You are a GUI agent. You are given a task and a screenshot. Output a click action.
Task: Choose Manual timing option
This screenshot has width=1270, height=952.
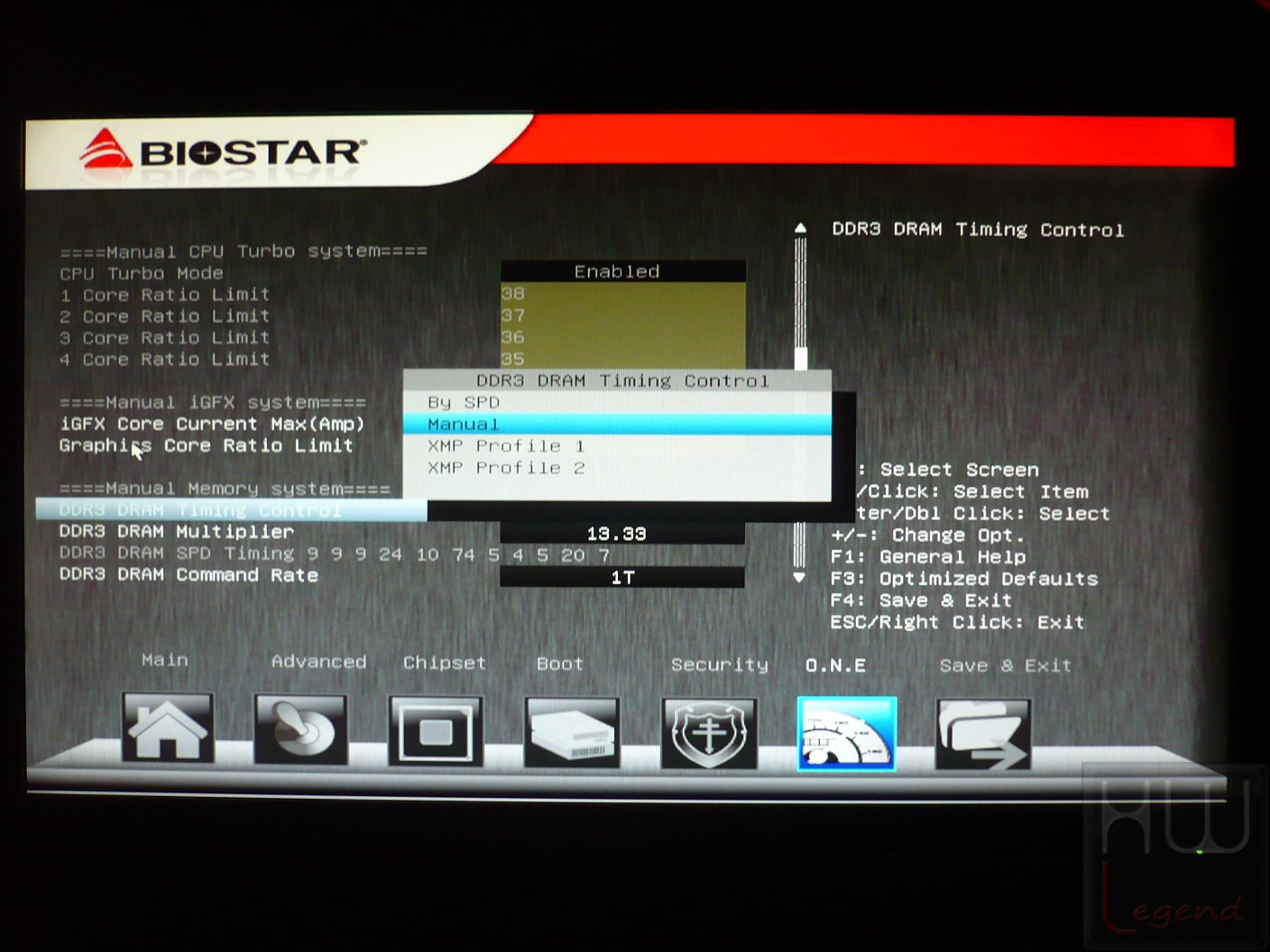click(617, 424)
